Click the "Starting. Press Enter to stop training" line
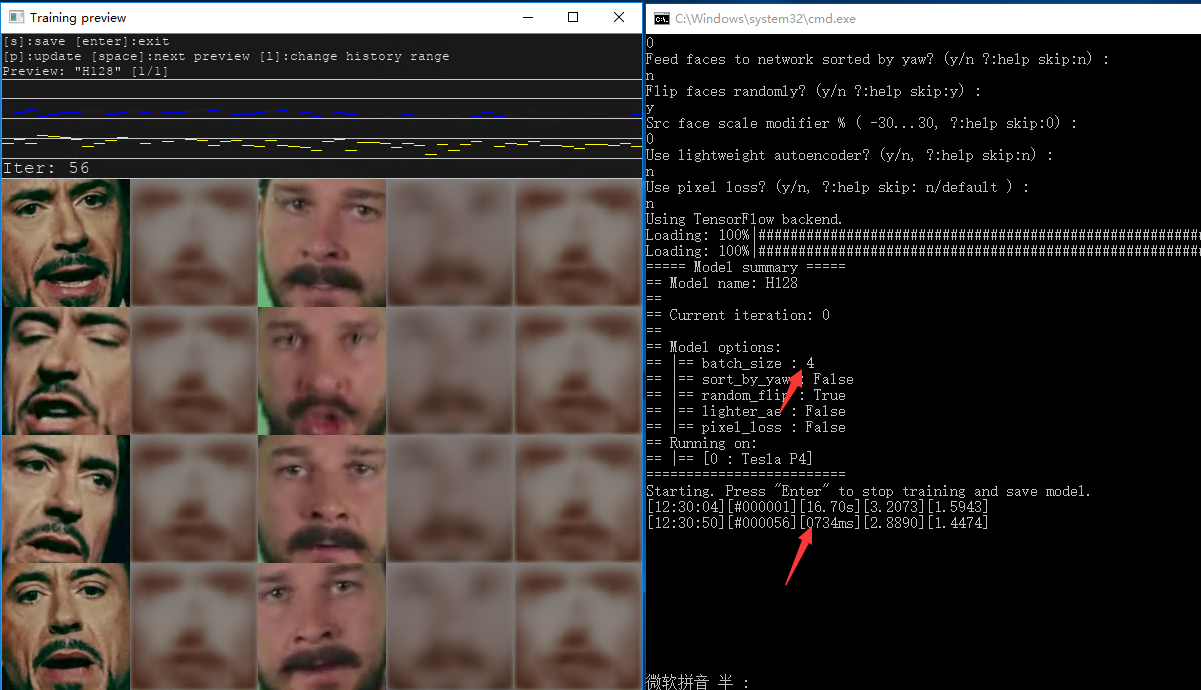The image size is (1201, 690). point(869,491)
